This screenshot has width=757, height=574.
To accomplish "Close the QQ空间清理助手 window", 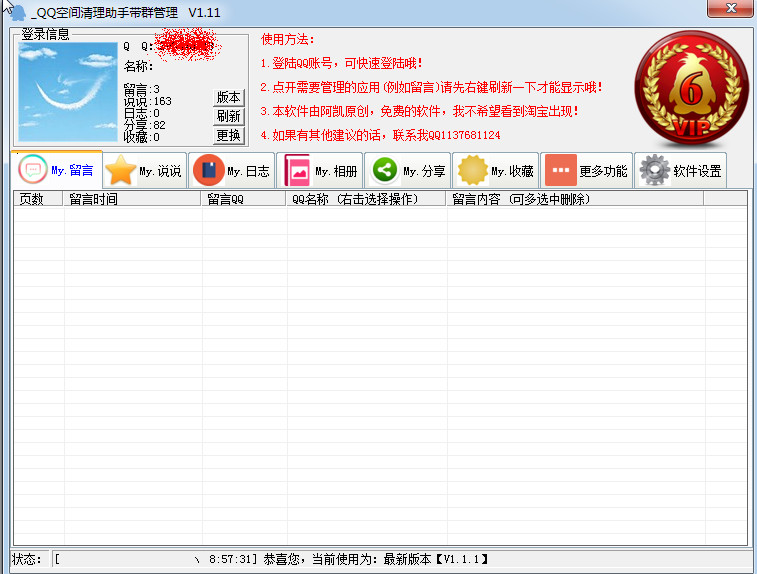I will pos(731,9).
